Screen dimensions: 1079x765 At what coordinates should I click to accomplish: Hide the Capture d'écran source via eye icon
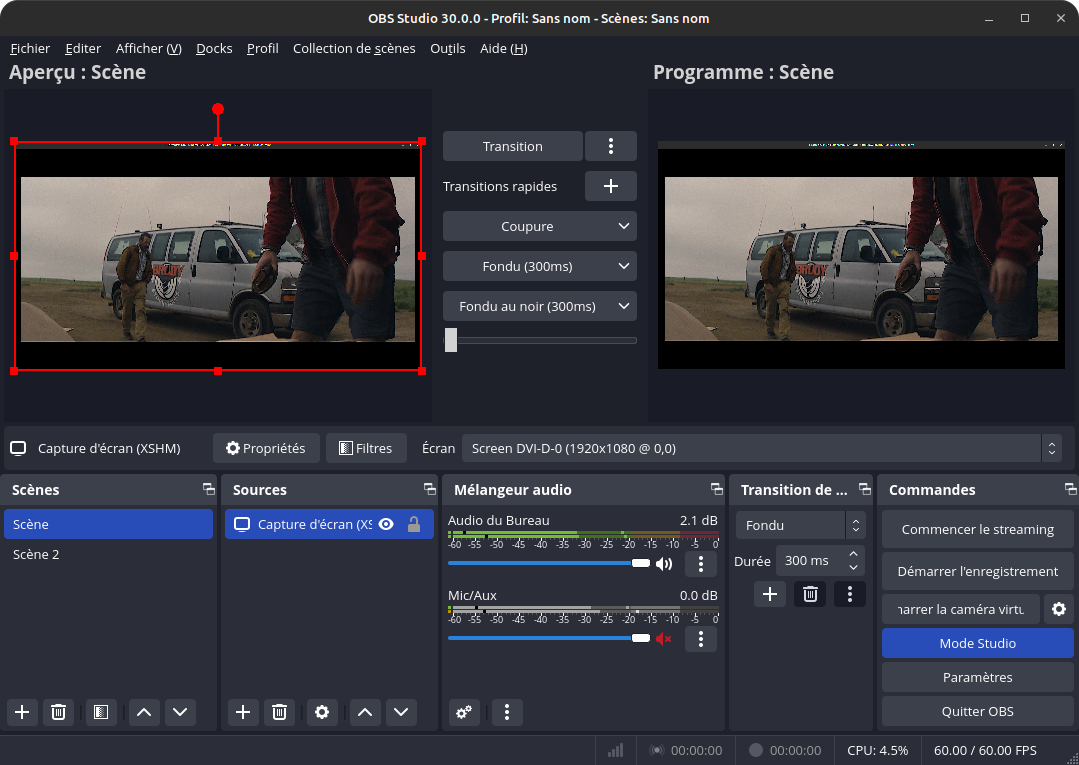pos(386,525)
